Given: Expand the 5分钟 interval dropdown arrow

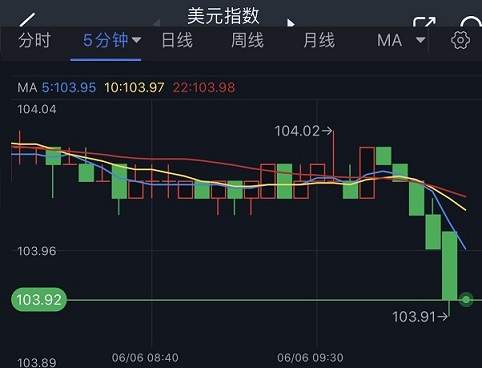Looking at the screenshot, I should point(136,40).
